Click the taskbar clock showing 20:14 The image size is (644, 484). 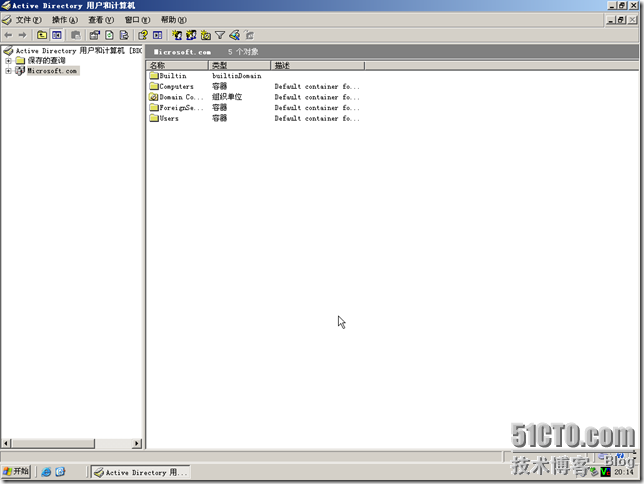[624, 472]
